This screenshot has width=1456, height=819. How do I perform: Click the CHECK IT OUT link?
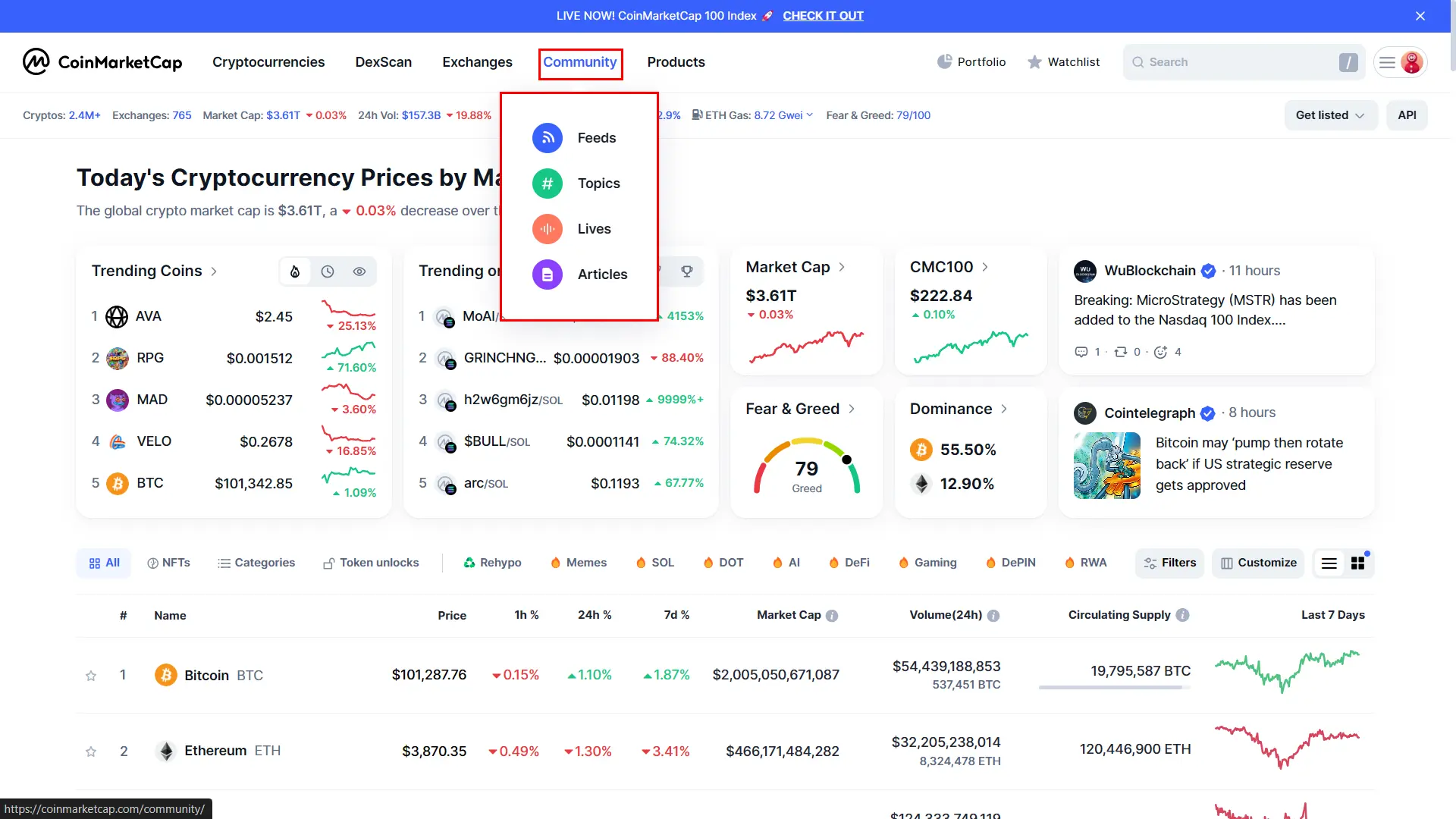823,16
